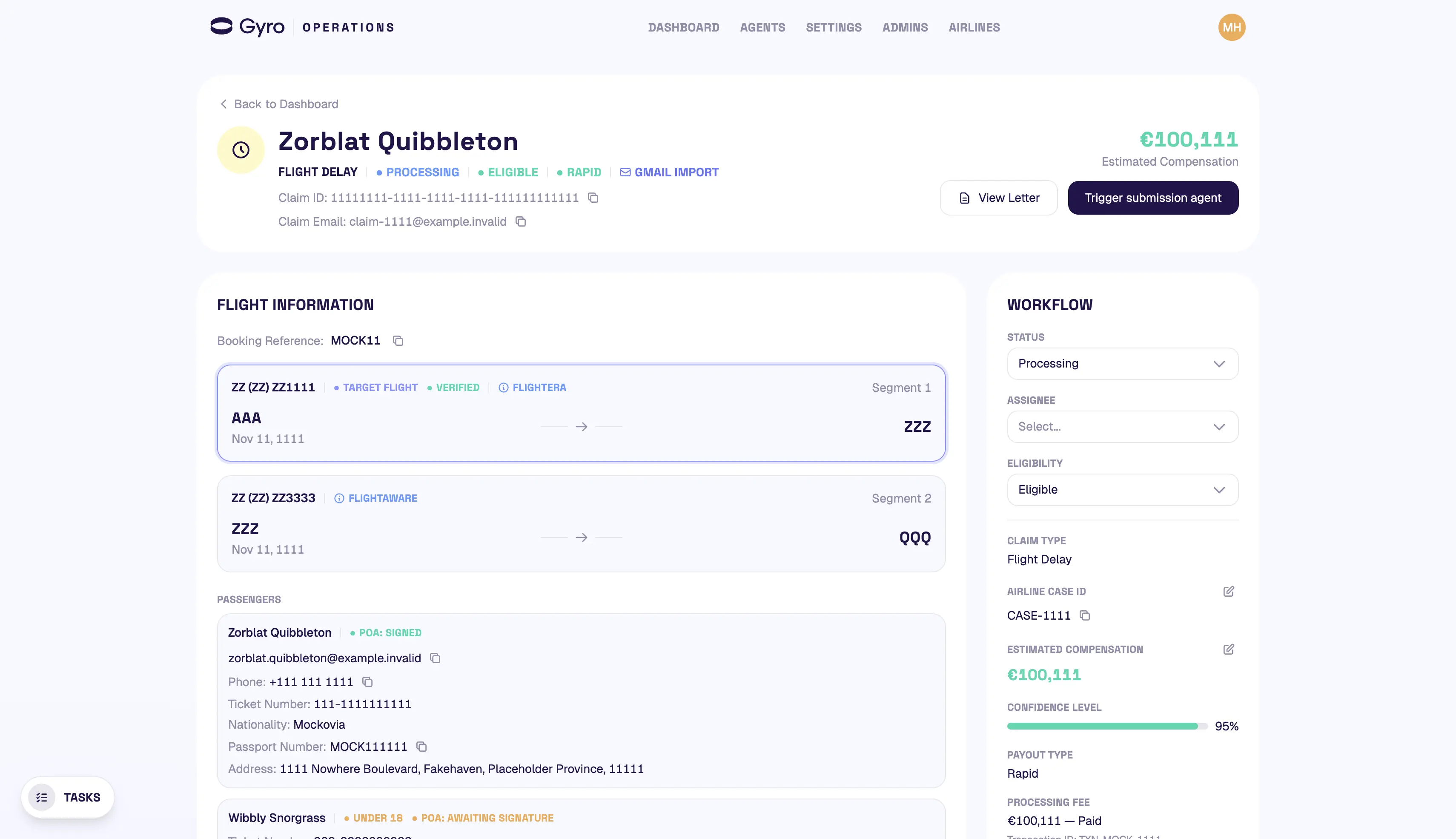Click the UNDER 18 badge
Image resolution: width=1456 pixels, height=839 pixels.
[373, 818]
